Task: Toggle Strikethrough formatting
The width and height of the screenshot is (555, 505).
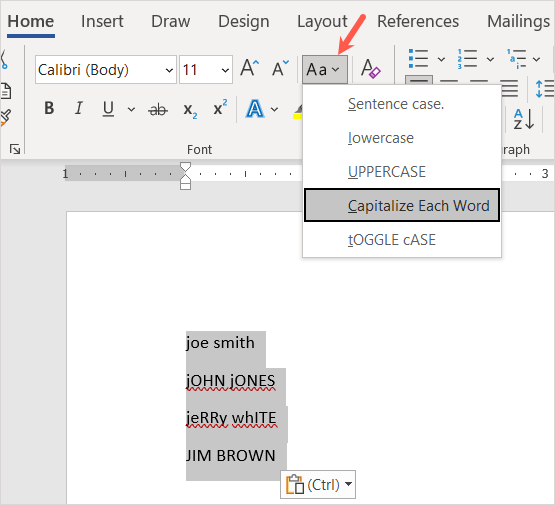Action: click(158, 110)
